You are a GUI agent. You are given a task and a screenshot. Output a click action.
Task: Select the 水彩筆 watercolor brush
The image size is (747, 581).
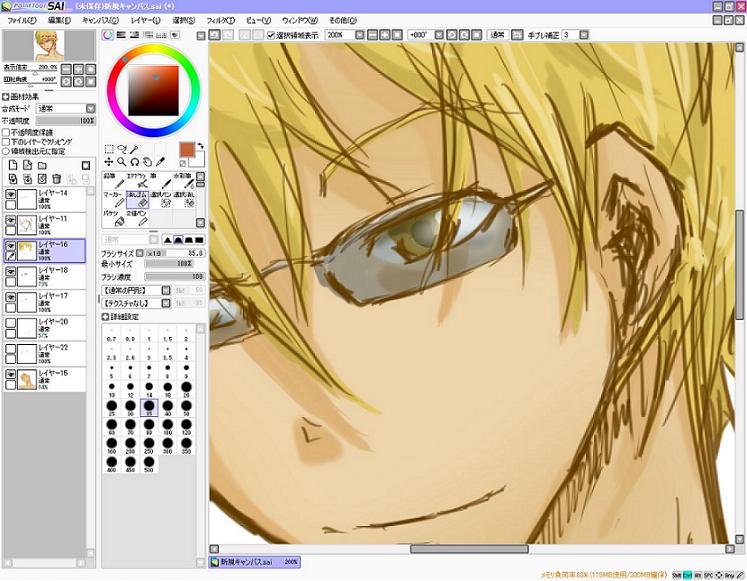click(x=184, y=180)
